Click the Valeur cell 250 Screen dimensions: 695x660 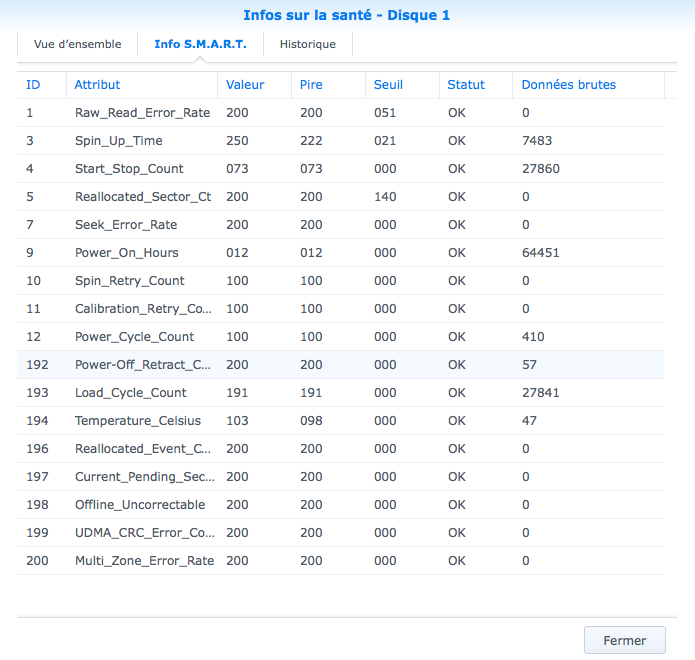coord(237,141)
